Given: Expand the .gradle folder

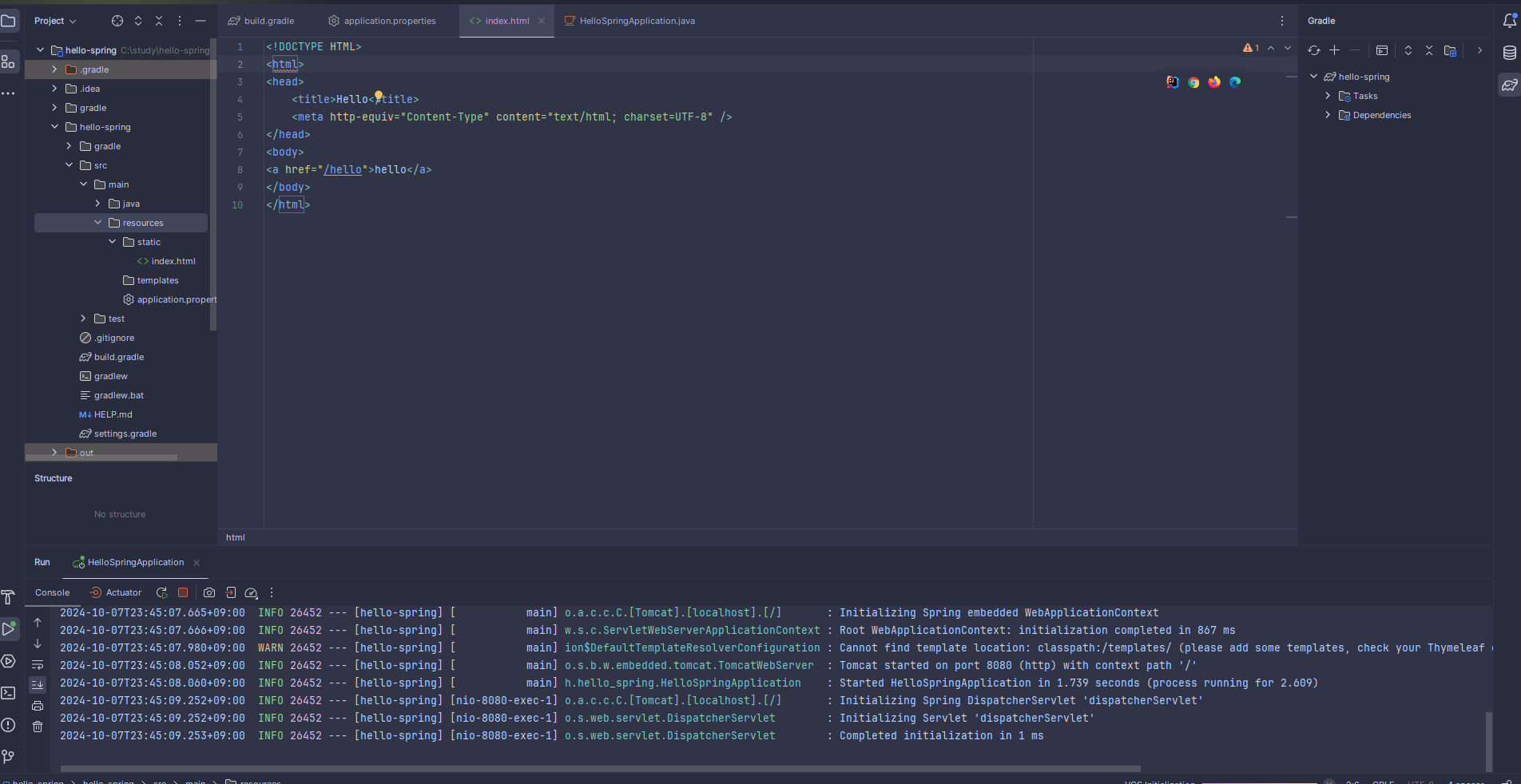Looking at the screenshot, I should point(54,69).
